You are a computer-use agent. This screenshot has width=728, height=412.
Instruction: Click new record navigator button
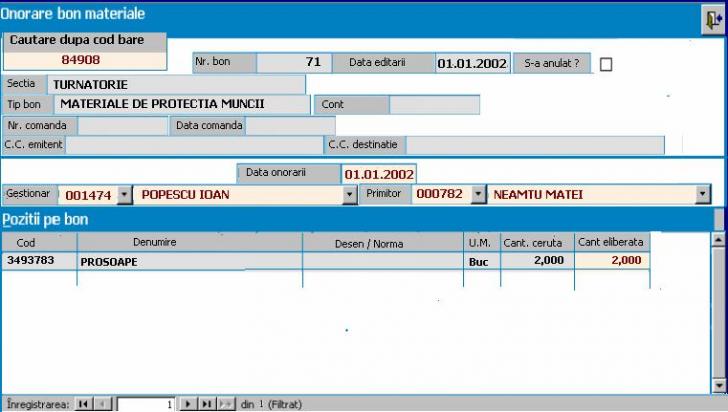coord(226,404)
